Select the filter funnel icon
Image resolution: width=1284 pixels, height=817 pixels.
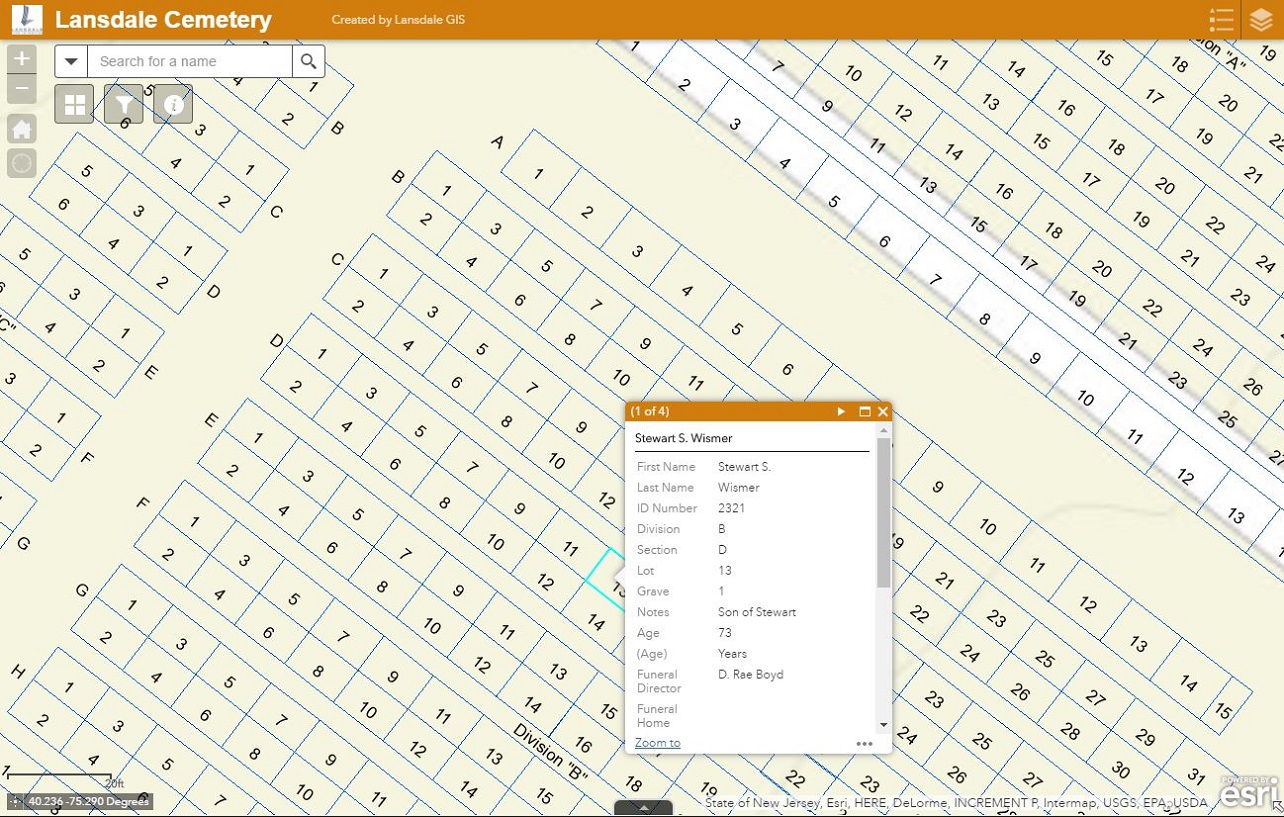123,103
